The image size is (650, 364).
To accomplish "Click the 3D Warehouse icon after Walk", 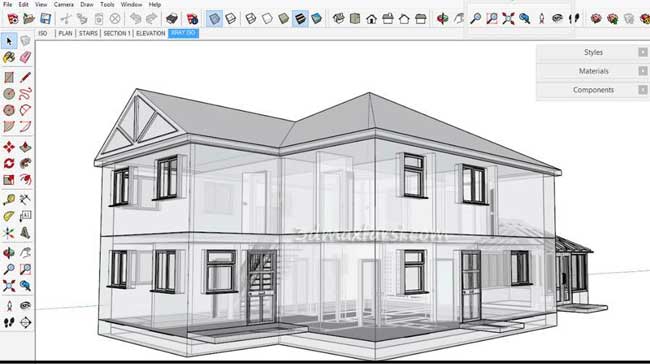I will pos(596,19).
